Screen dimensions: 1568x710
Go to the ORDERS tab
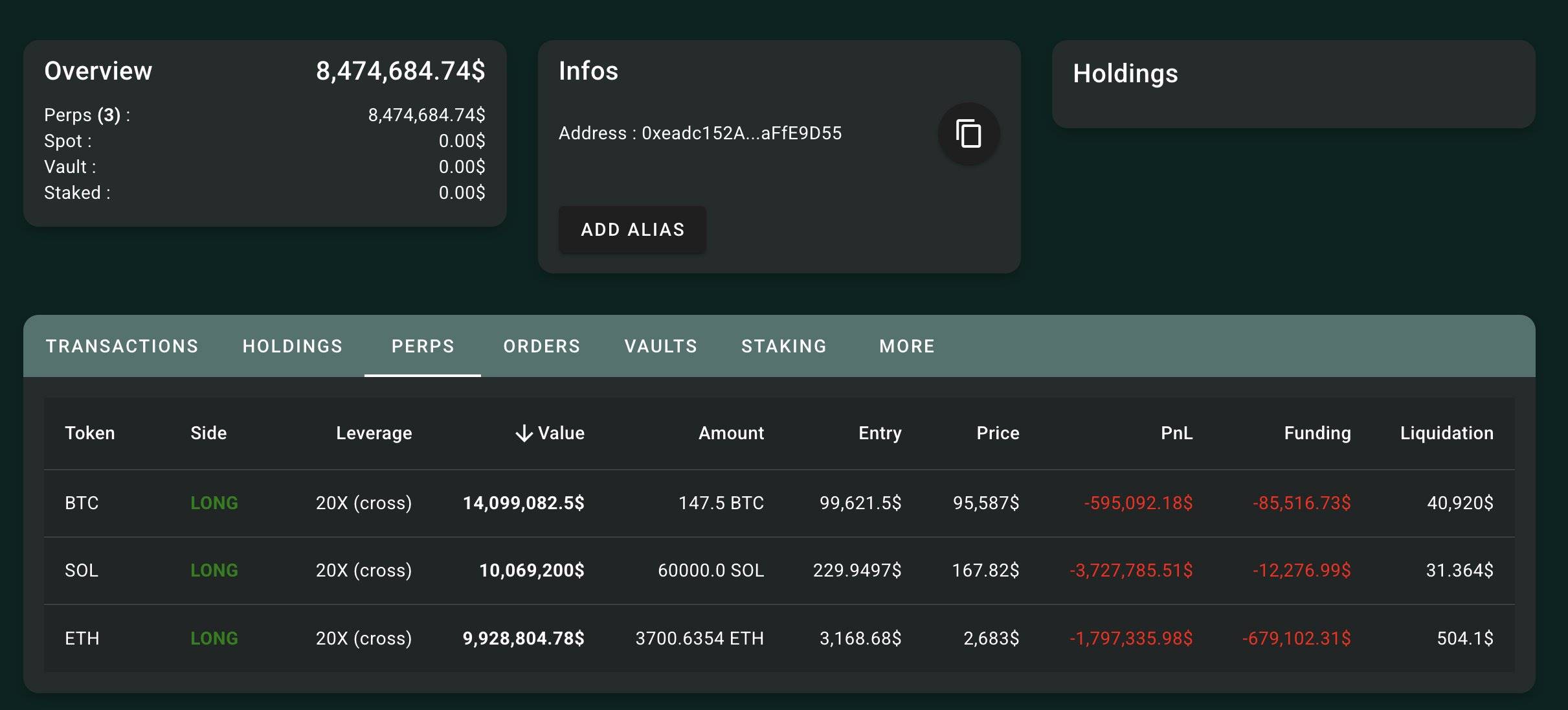pos(541,346)
